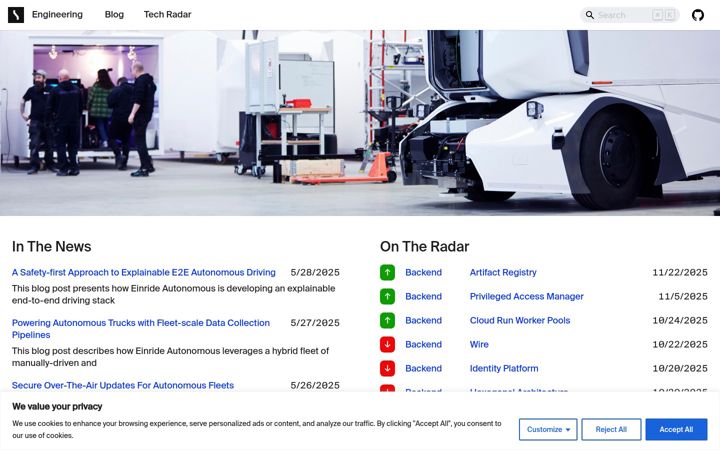The height and width of the screenshot is (450, 720).
Task: Click the 11/5/2025 radar date
Action: click(683, 296)
